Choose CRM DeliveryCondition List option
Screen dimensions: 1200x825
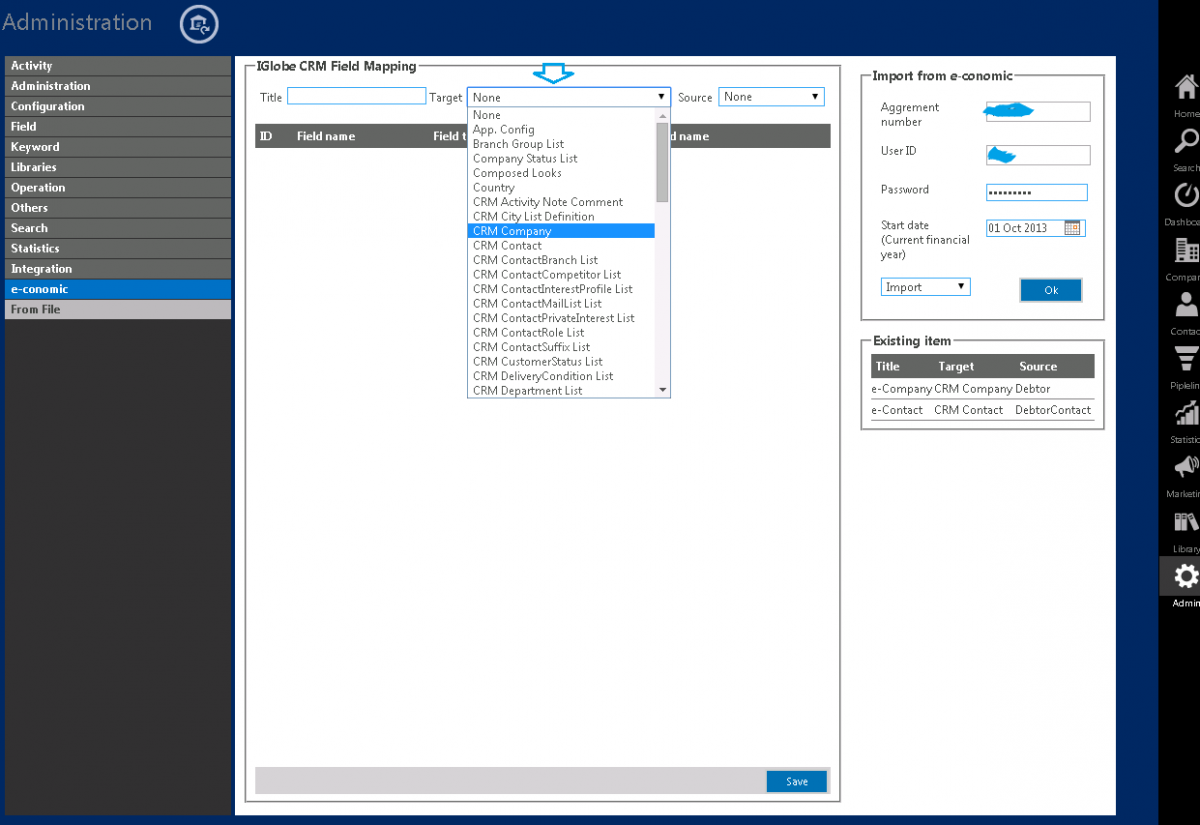point(561,376)
